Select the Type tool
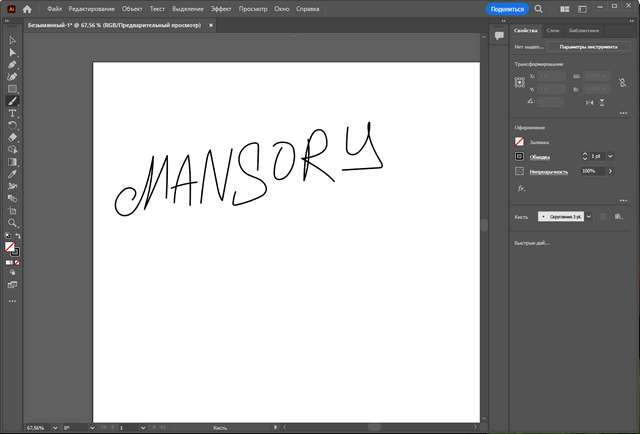This screenshot has width=640, height=434. 13,113
